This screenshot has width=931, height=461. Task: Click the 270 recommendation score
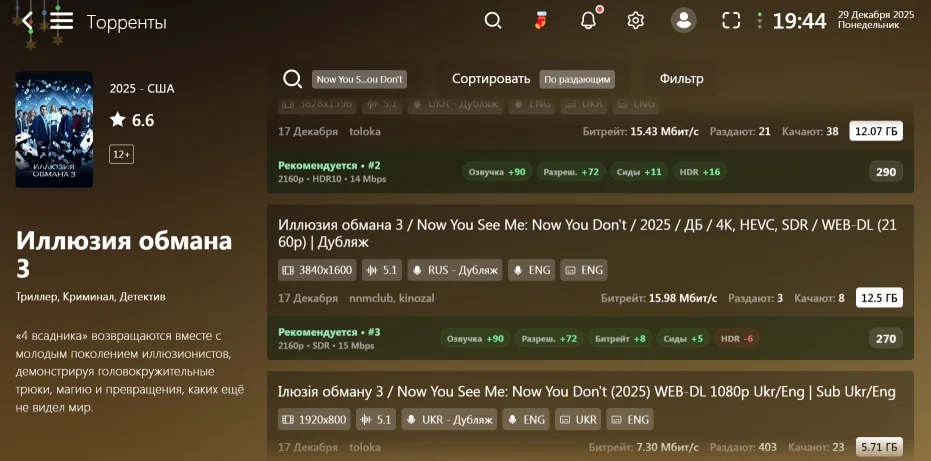886,339
